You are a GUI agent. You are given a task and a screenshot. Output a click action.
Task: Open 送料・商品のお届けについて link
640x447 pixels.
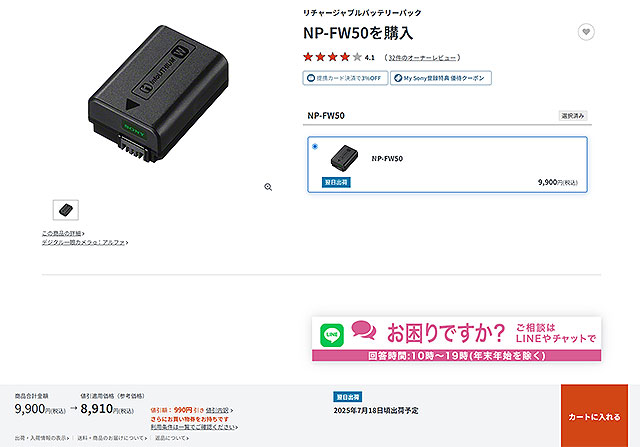pos(112,438)
